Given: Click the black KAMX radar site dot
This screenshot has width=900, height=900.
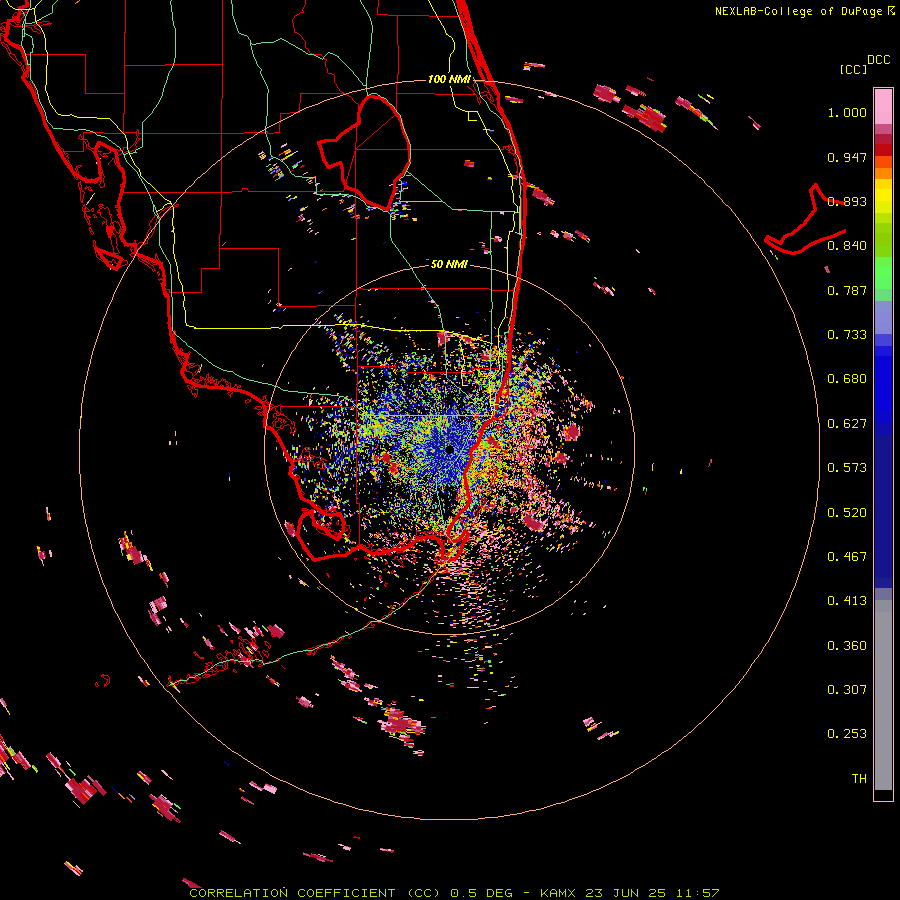Looking at the screenshot, I should pos(449,449).
